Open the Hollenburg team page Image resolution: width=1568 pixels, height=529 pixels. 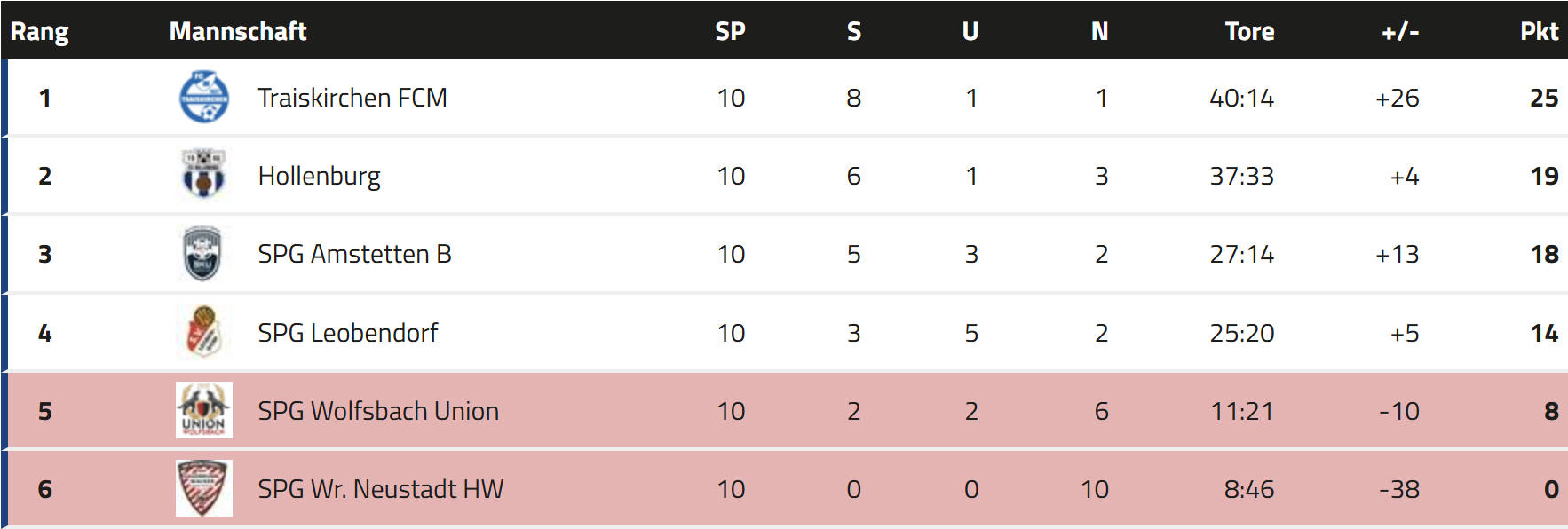(x=319, y=176)
